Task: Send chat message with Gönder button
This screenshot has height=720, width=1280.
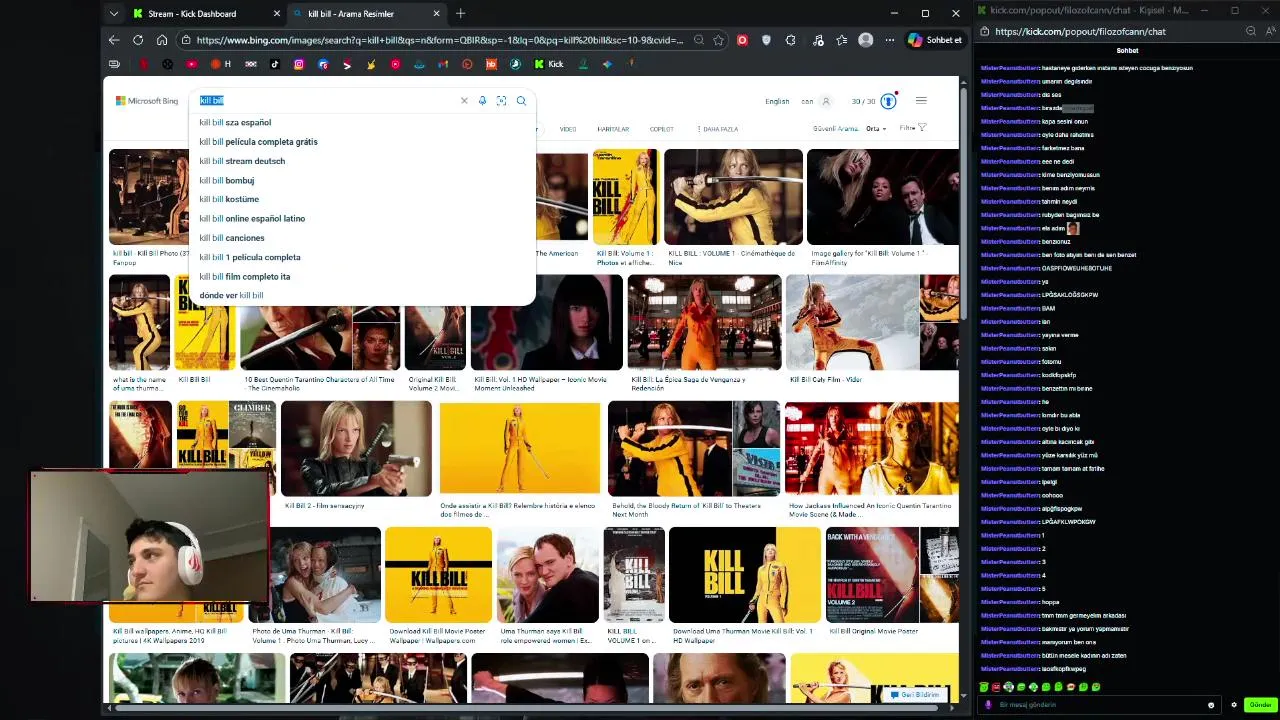Action: coord(1260,705)
